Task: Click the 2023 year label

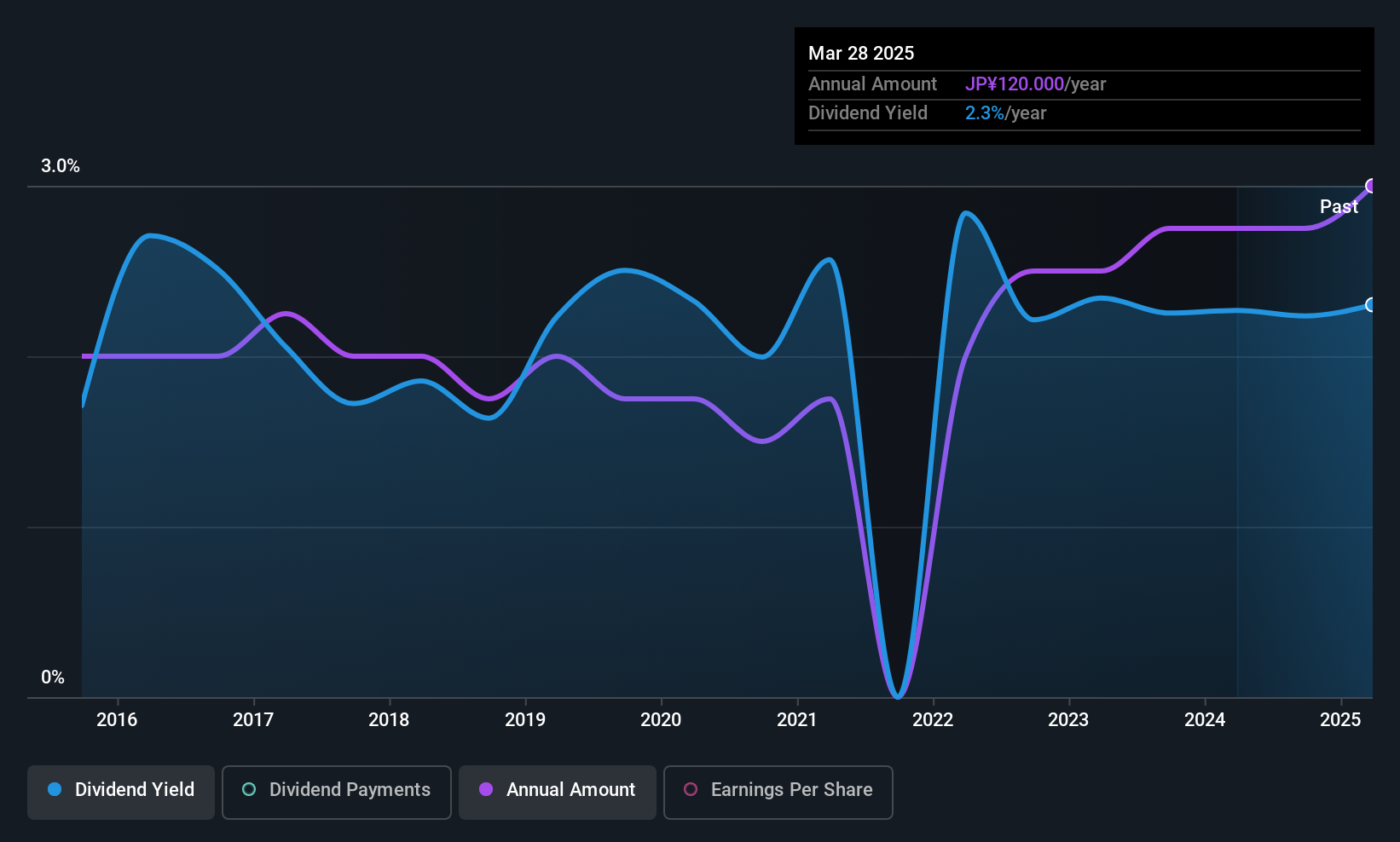Action: (1068, 720)
